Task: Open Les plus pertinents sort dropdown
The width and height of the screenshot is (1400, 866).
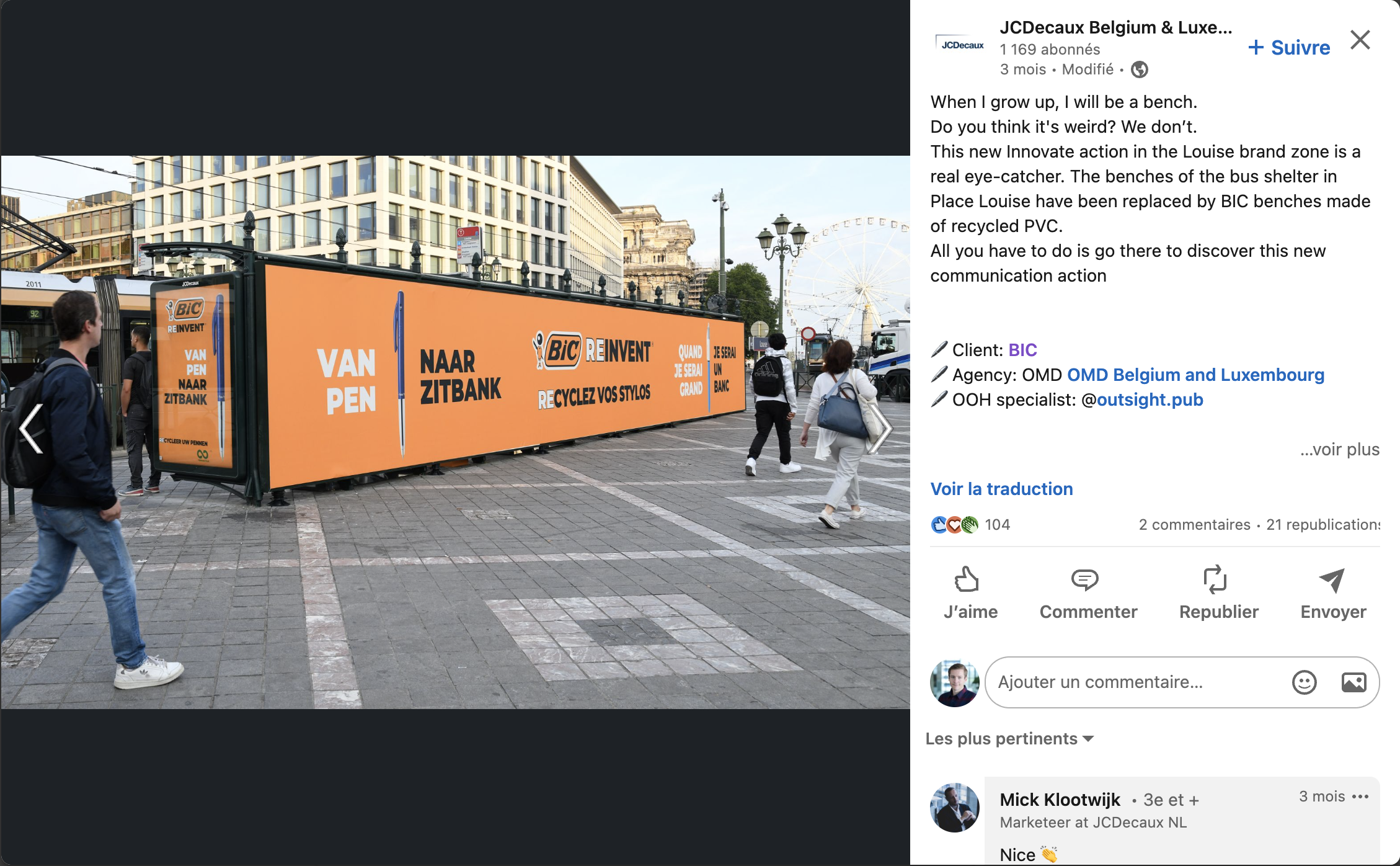Action: tap(1009, 739)
